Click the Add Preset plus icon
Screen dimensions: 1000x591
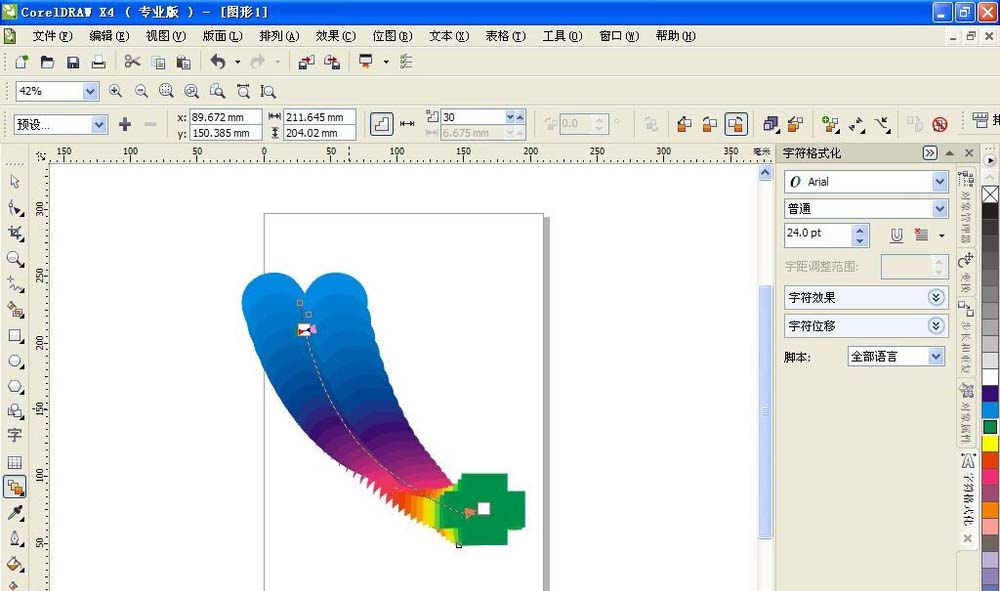point(125,124)
